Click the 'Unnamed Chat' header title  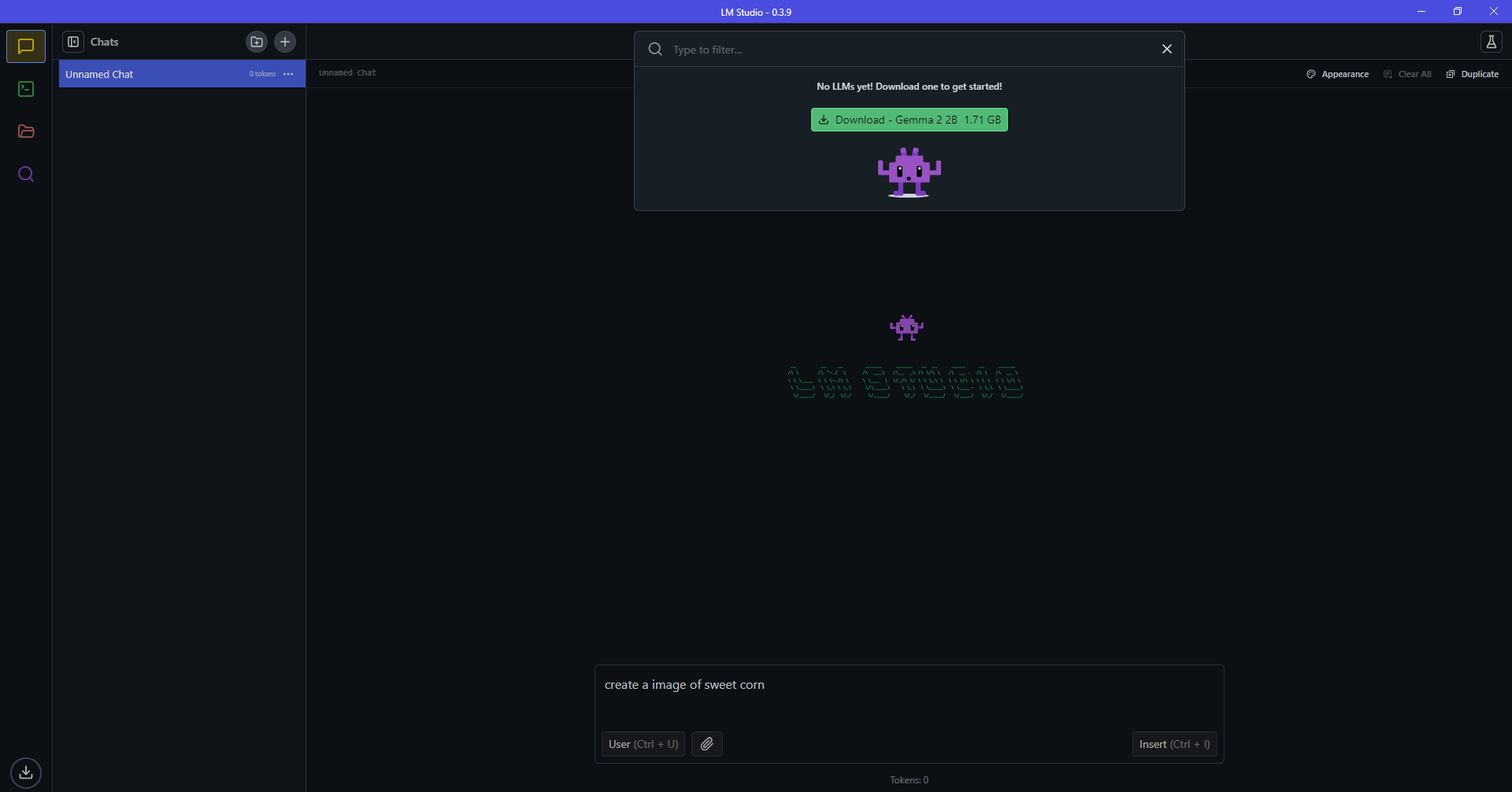click(x=347, y=72)
